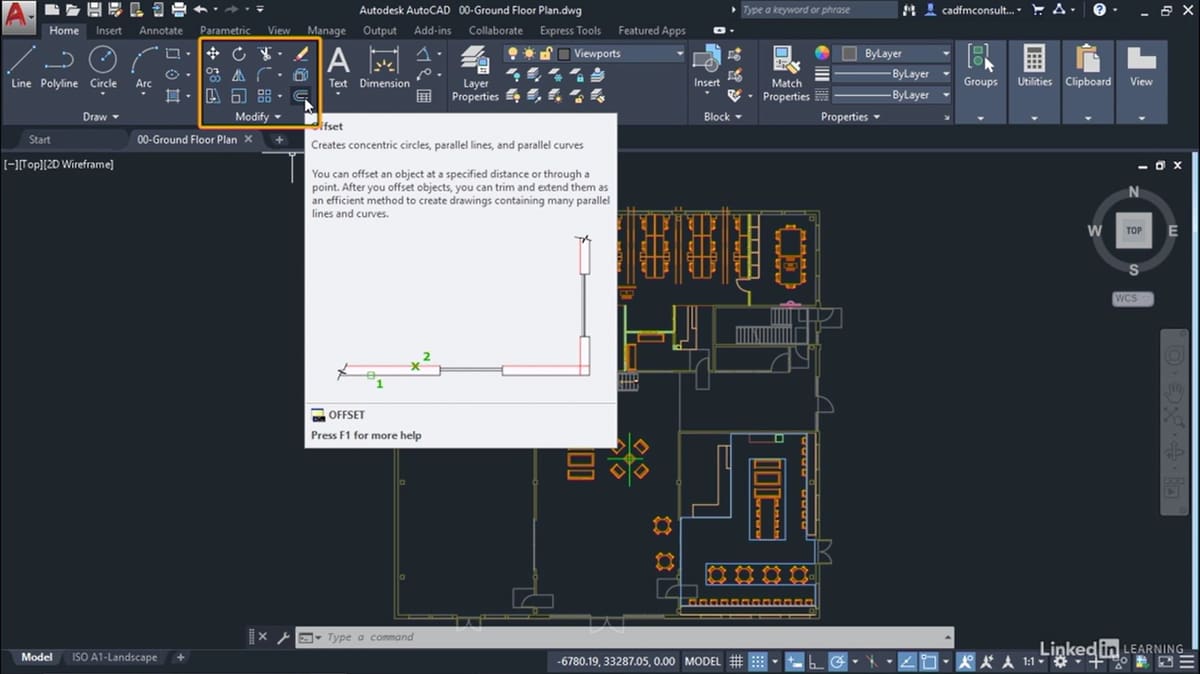Expand the Modify panel dropdown
The image size is (1200, 674).
(x=258, y=117)
